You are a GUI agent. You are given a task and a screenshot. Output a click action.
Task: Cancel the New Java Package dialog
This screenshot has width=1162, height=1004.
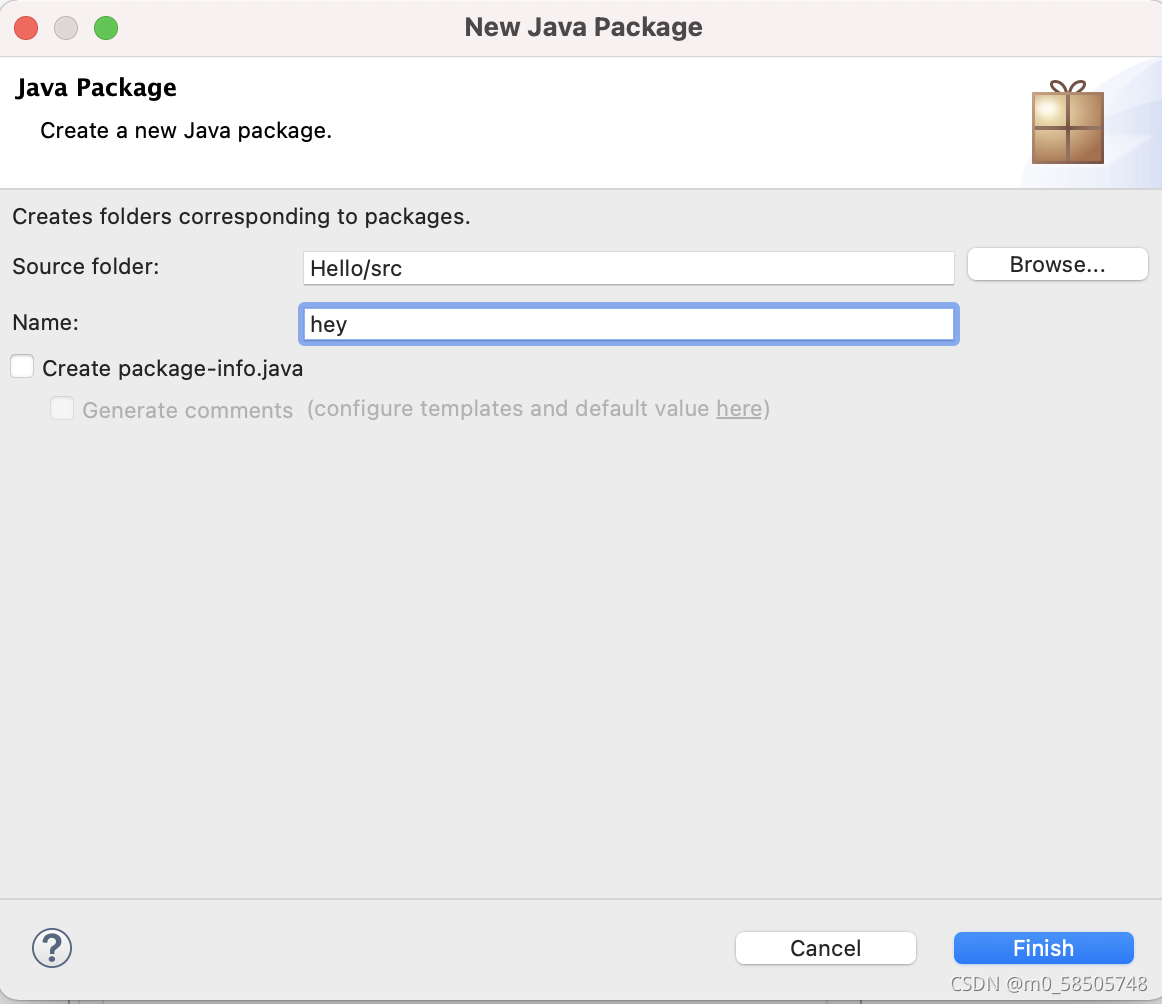click(825, 948)
